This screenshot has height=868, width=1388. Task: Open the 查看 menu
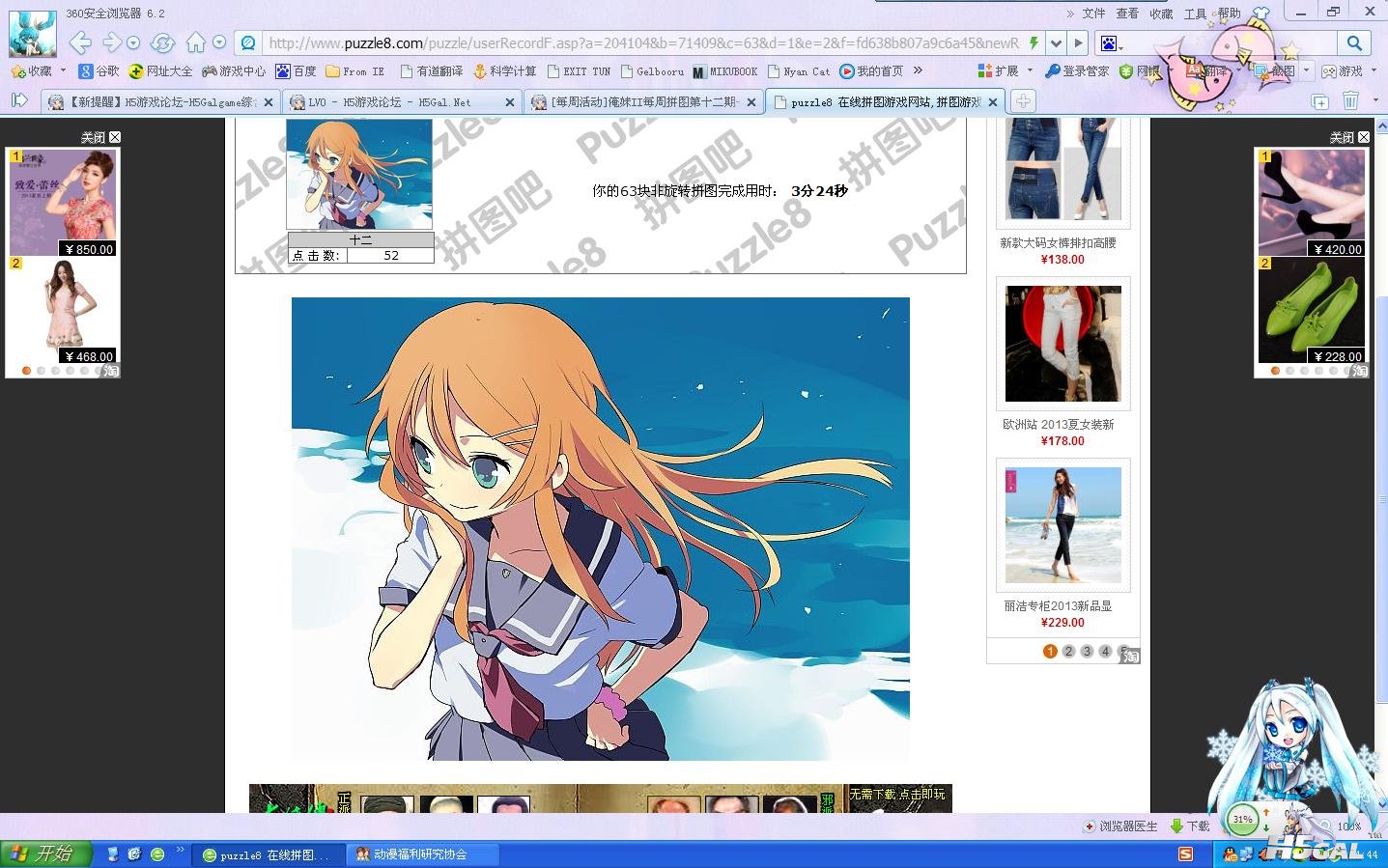coord(1127,14)
